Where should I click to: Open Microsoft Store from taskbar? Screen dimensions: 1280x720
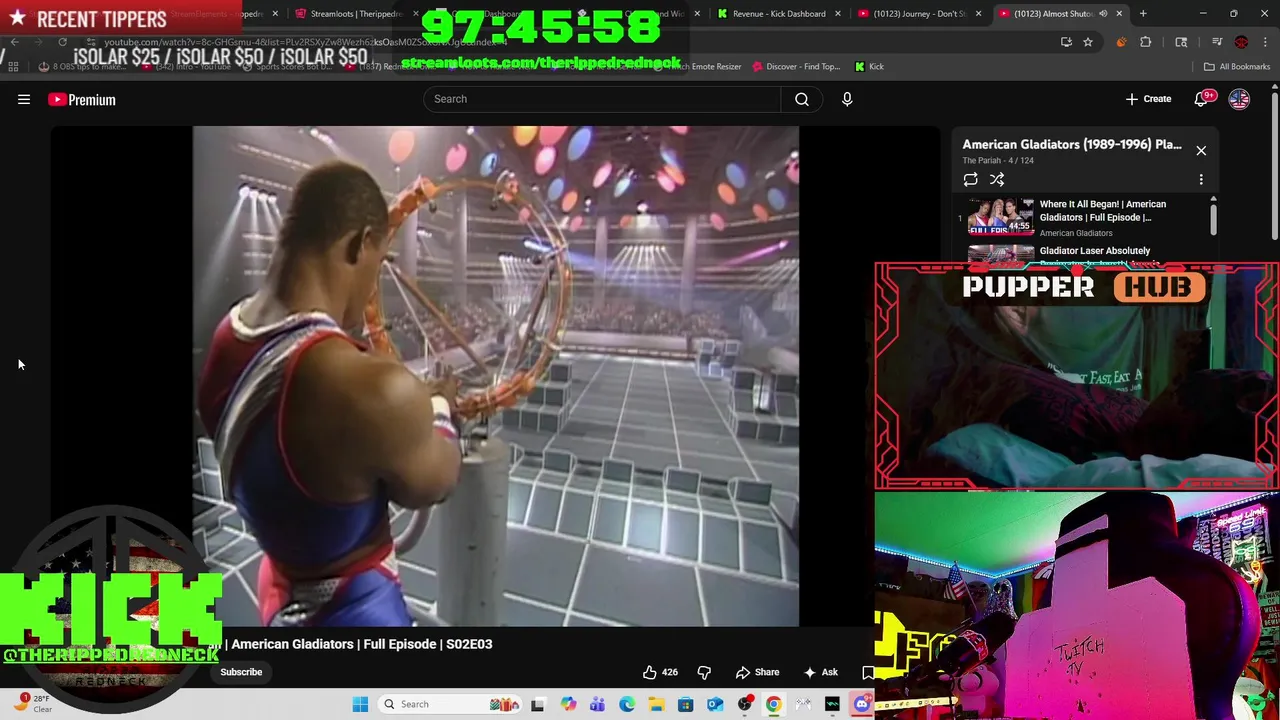point(685,704)
